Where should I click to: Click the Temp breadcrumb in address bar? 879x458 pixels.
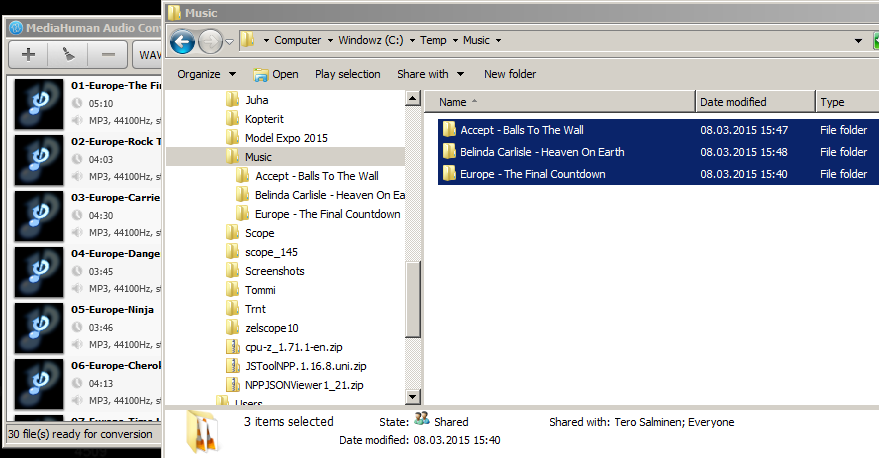click(433, 40)
